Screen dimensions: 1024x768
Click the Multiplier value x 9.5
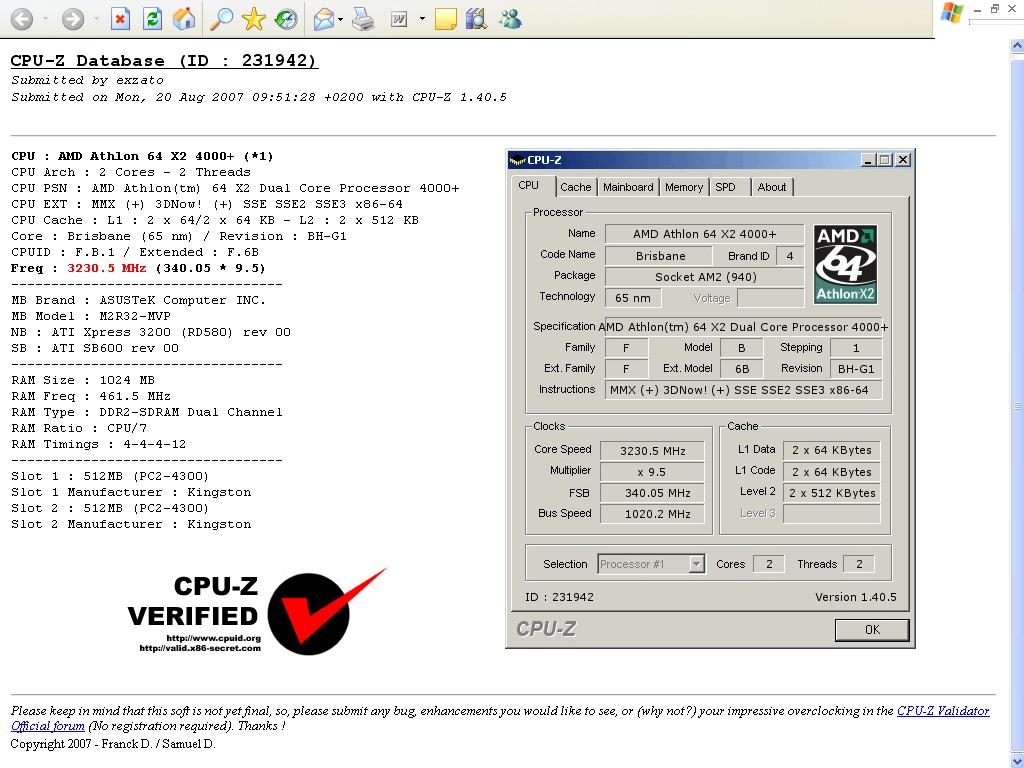point(652,472)
